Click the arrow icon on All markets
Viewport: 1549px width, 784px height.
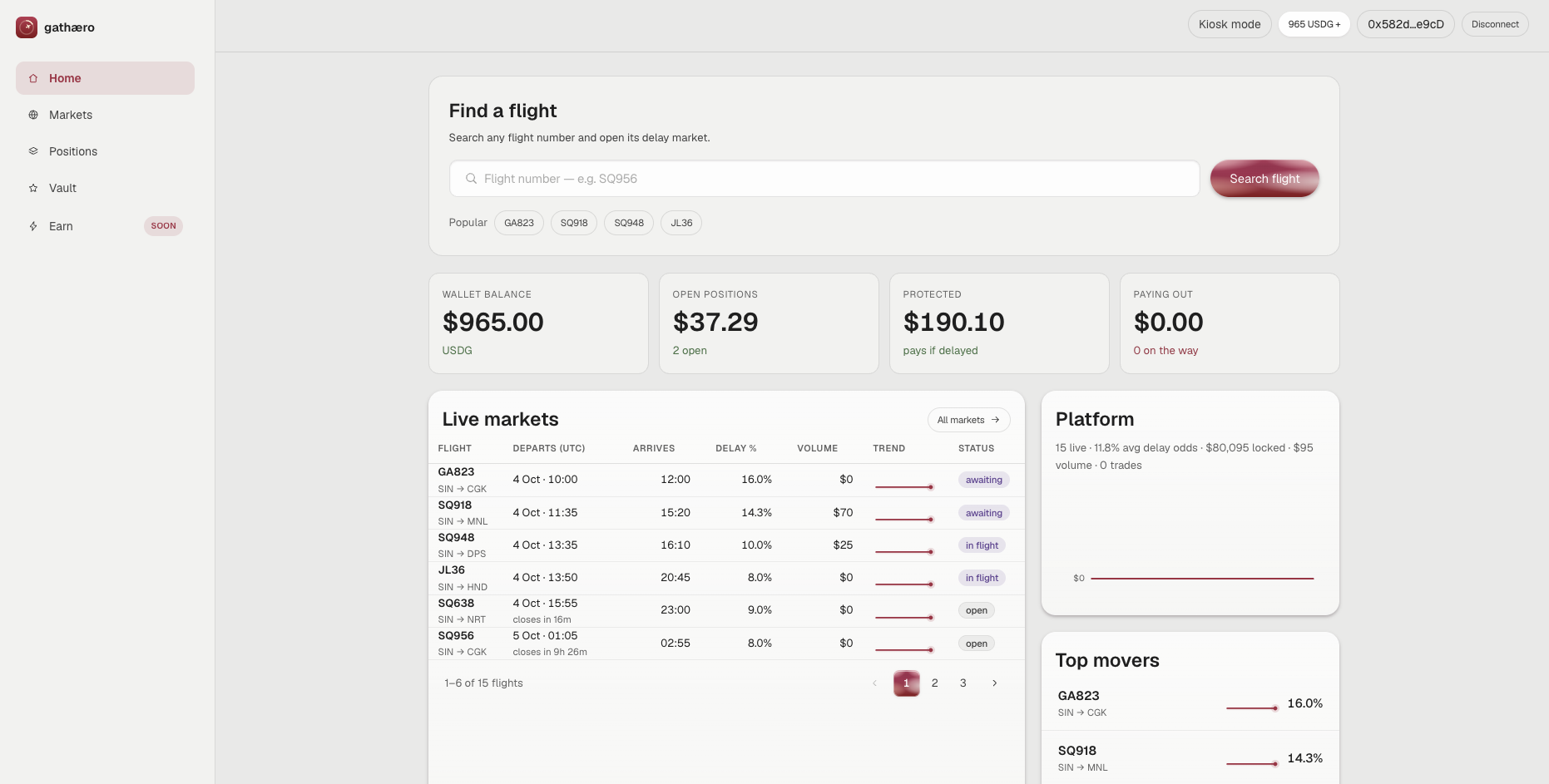pyautogui.click(x=995, y=420)
